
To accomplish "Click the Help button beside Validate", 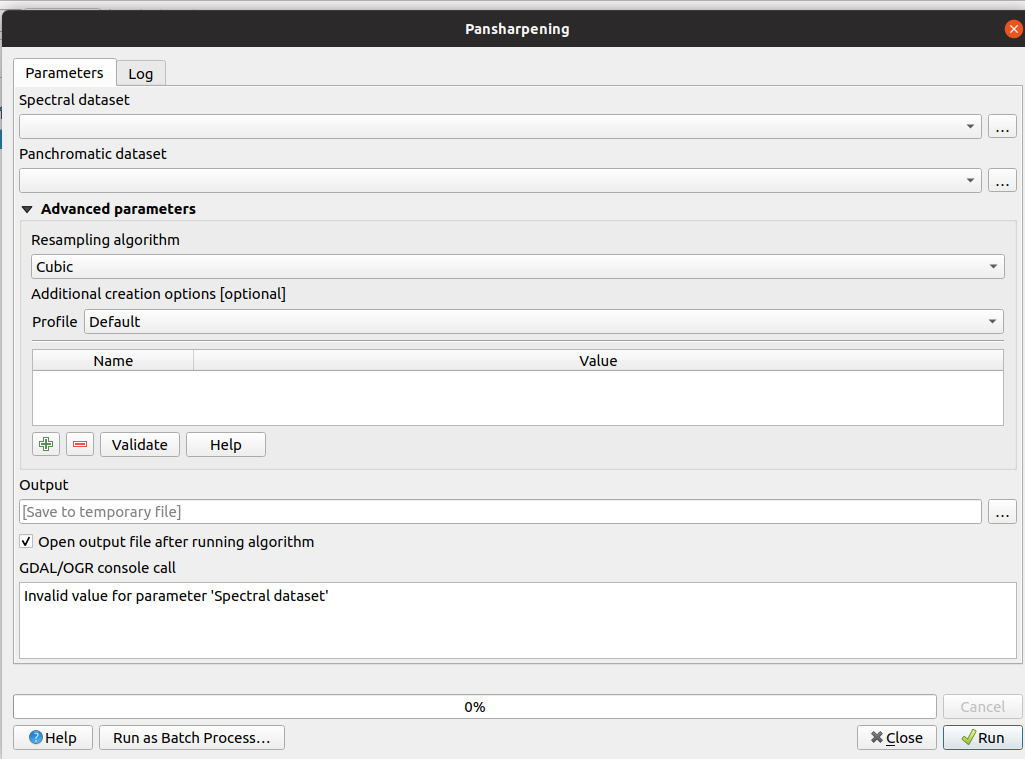I will [226, 444].
